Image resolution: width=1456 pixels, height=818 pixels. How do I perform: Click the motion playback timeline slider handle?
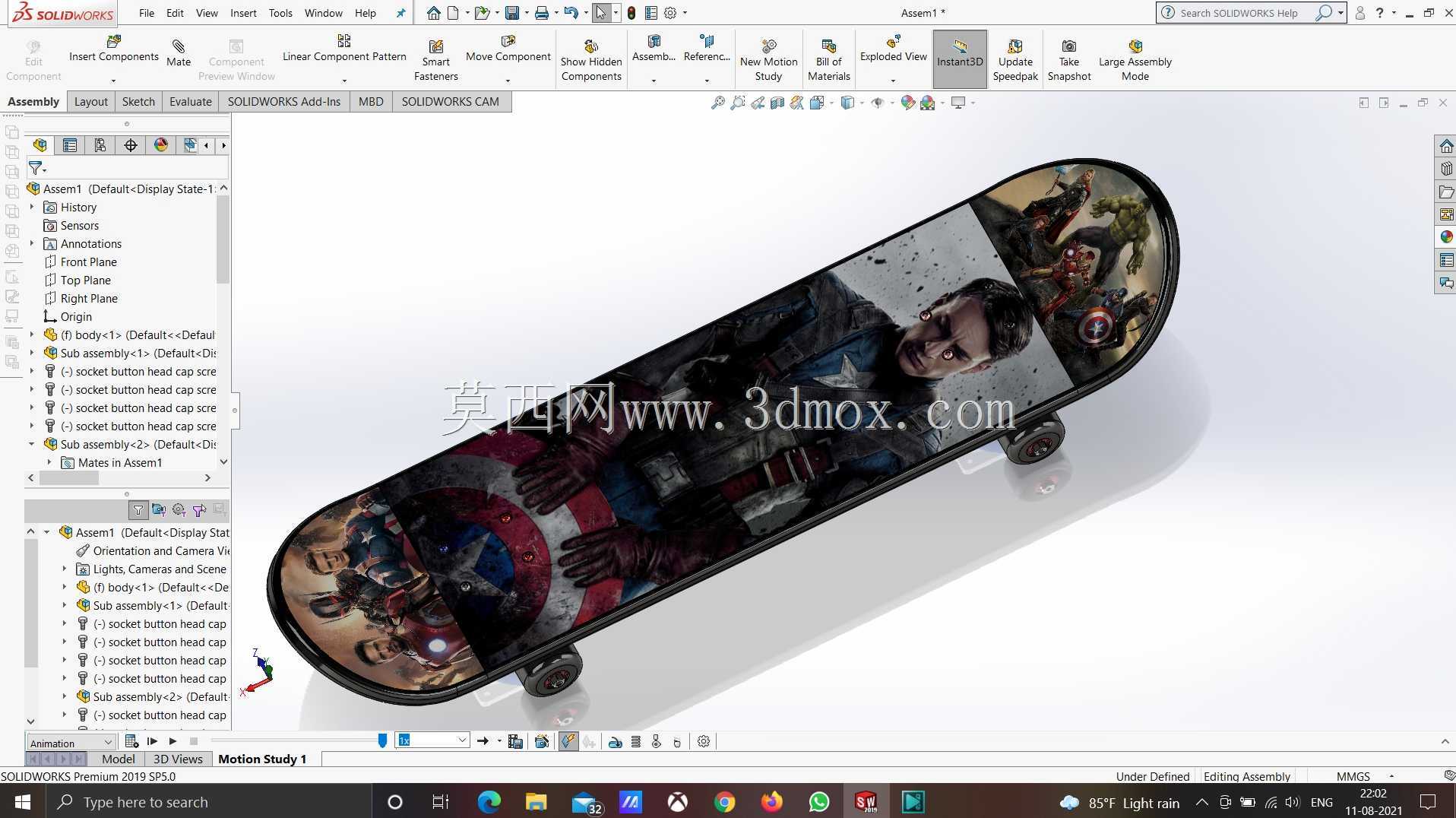(382, 740)
